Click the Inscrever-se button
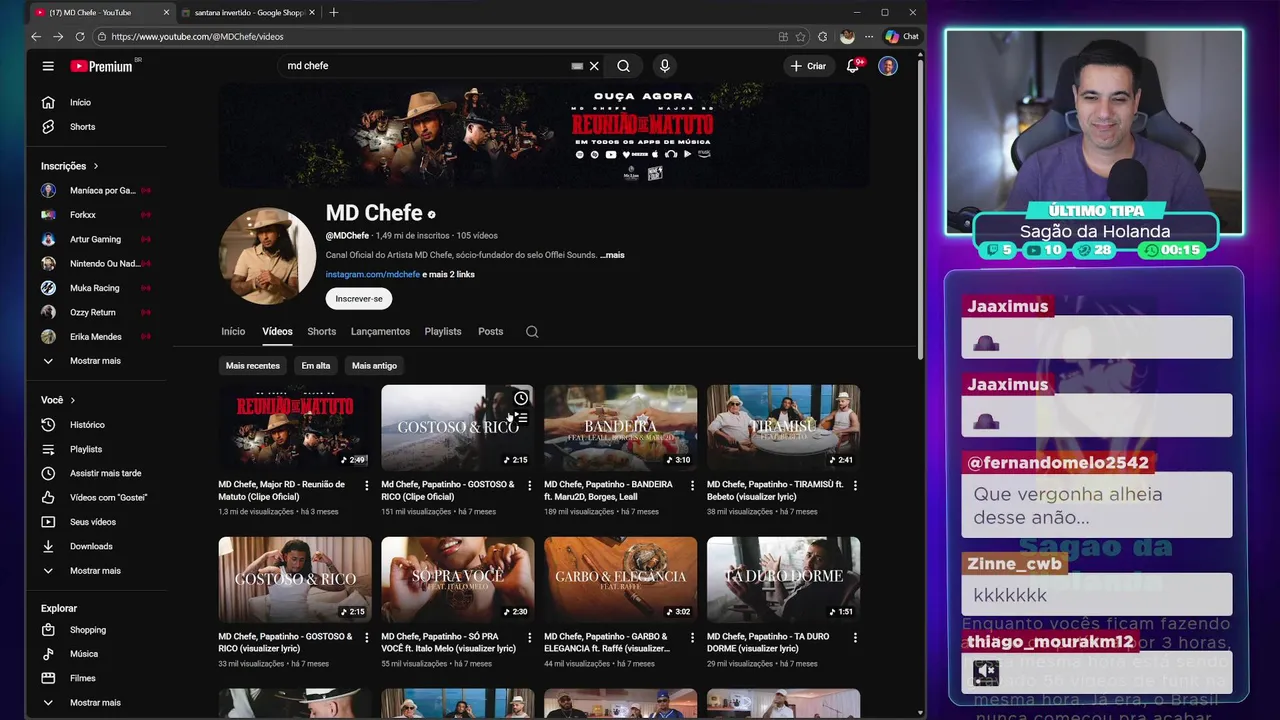Screen dimensions: 1280x720 [x=359, y=299]
